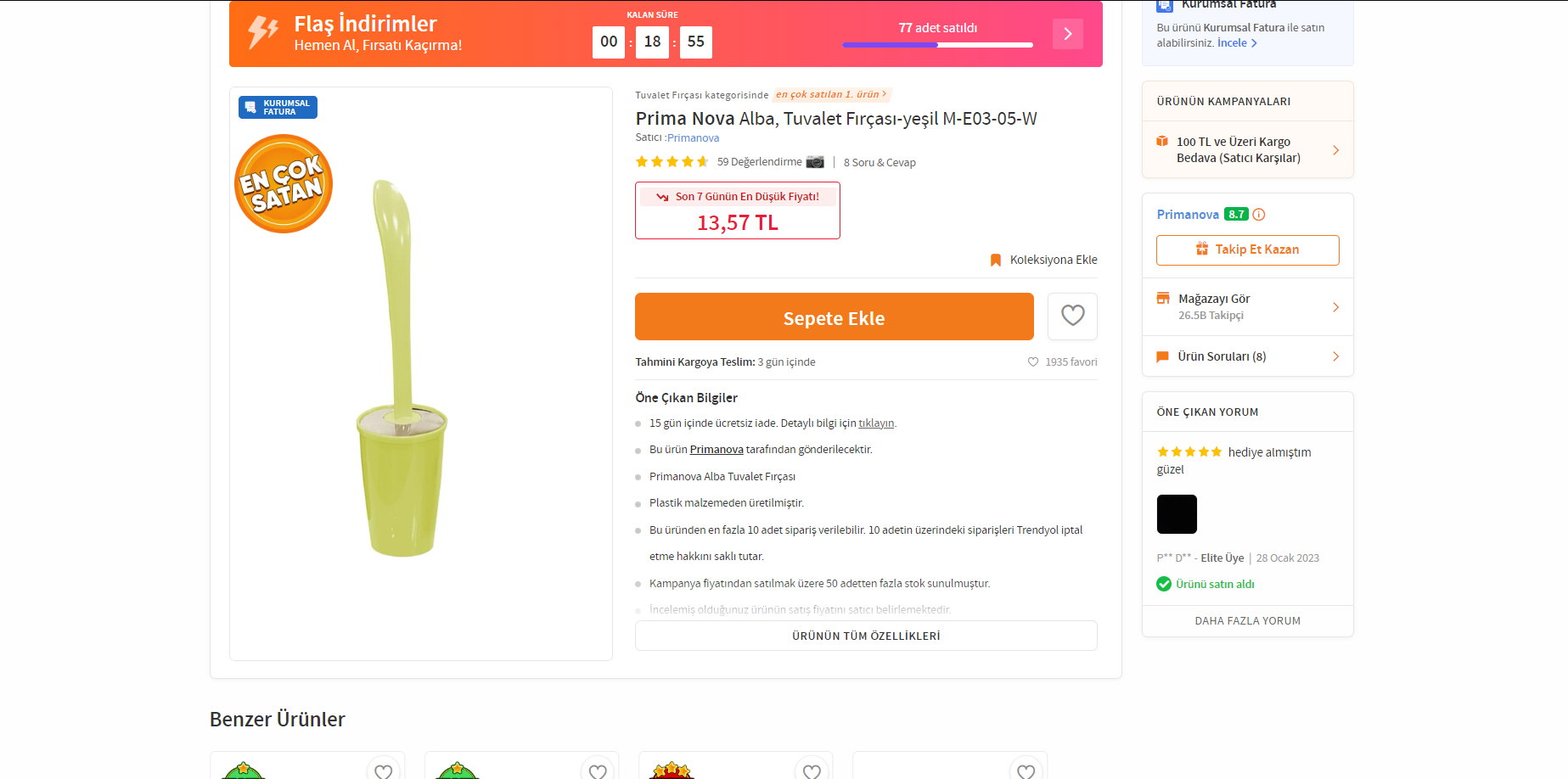The width and height of the screenshot is (1568, 779).
Task: Click the Koleksiyona Ekle bookmark icon
Action: coord(996,260)
